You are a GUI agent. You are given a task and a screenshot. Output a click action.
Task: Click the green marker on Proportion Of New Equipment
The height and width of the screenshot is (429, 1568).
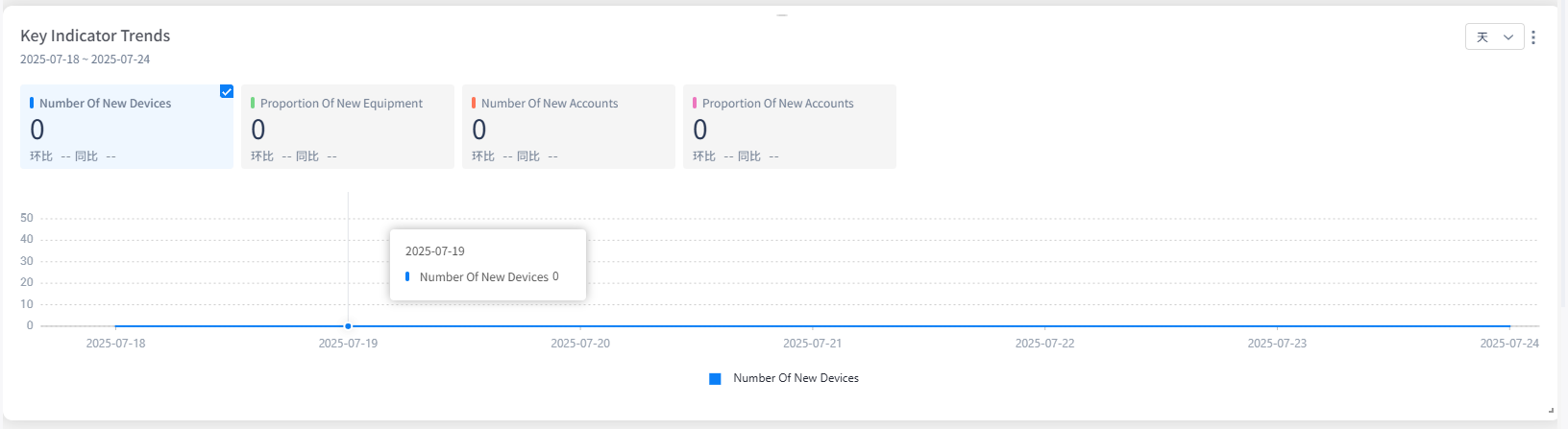(253, 103)
